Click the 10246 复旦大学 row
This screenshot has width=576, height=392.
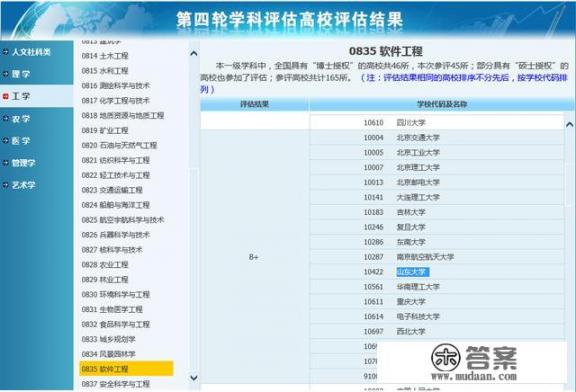tap(436, 227)
